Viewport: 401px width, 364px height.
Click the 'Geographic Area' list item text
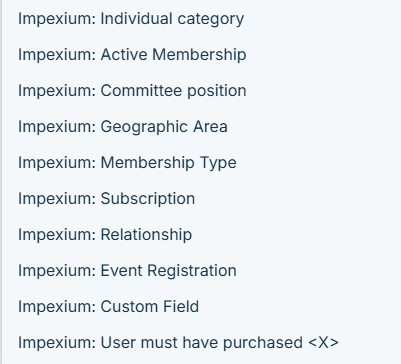(x=164, y=127)
